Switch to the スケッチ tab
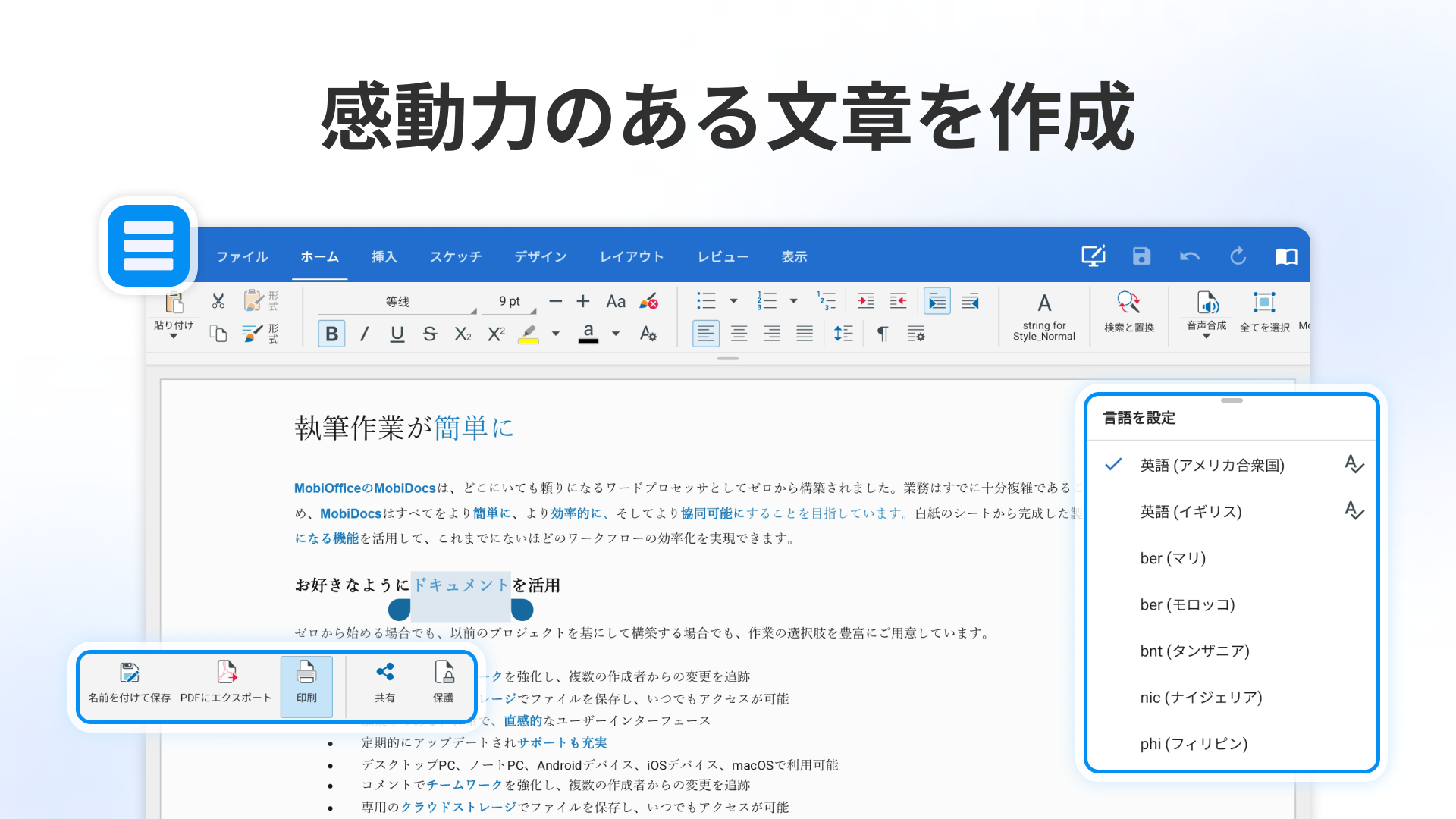 (456, 257)
